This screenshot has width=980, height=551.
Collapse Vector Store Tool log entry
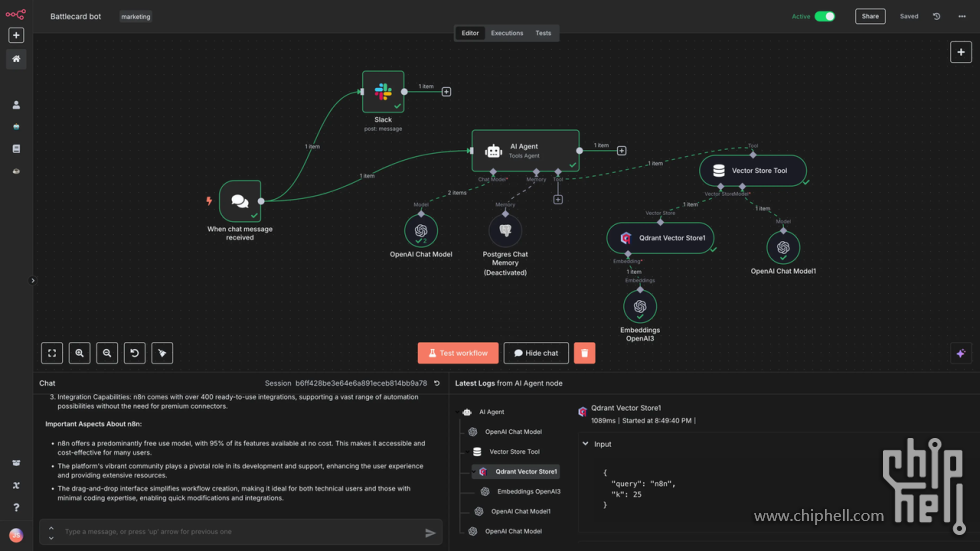[x=467, y=452]
